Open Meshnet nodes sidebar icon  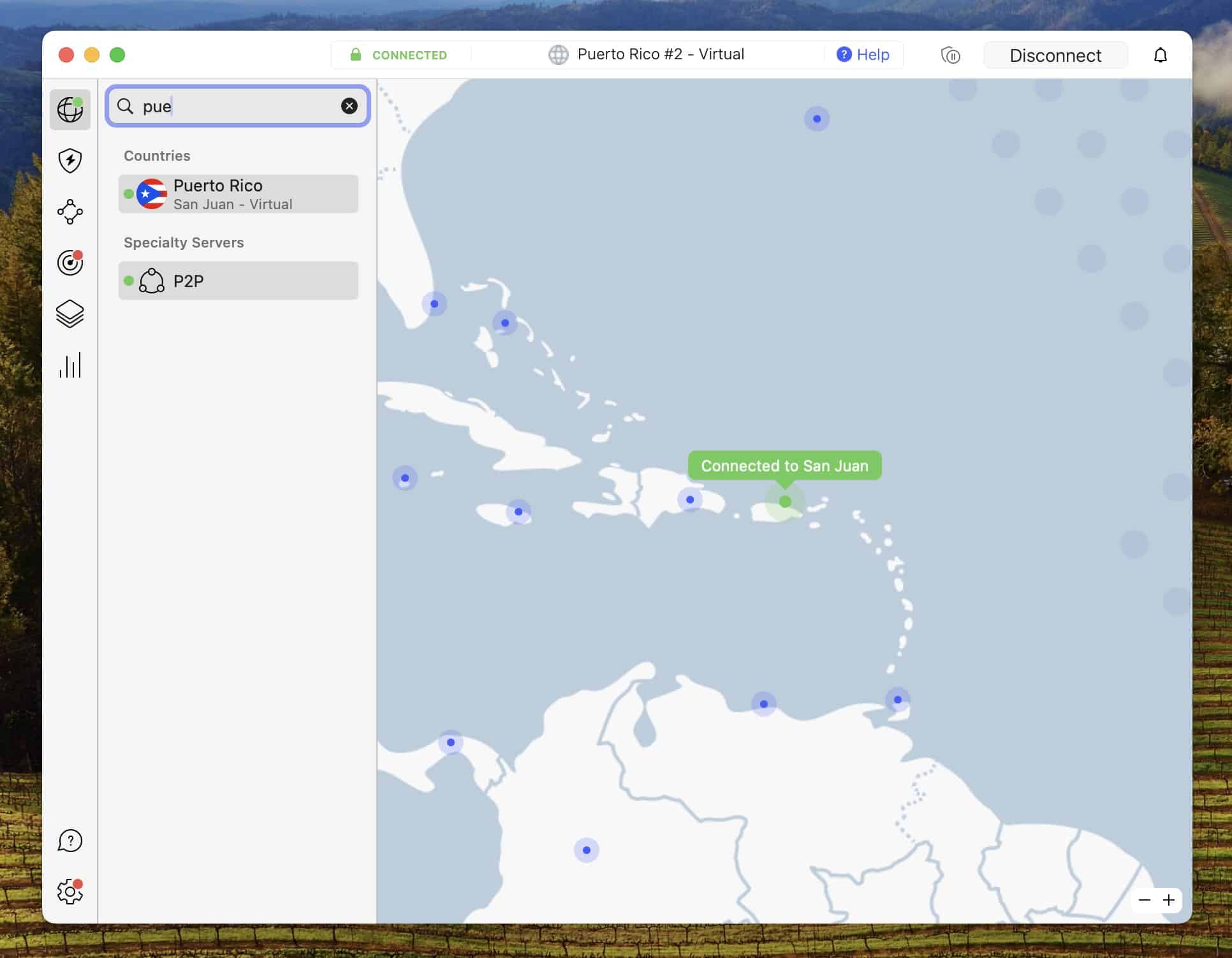pos(70,212)
